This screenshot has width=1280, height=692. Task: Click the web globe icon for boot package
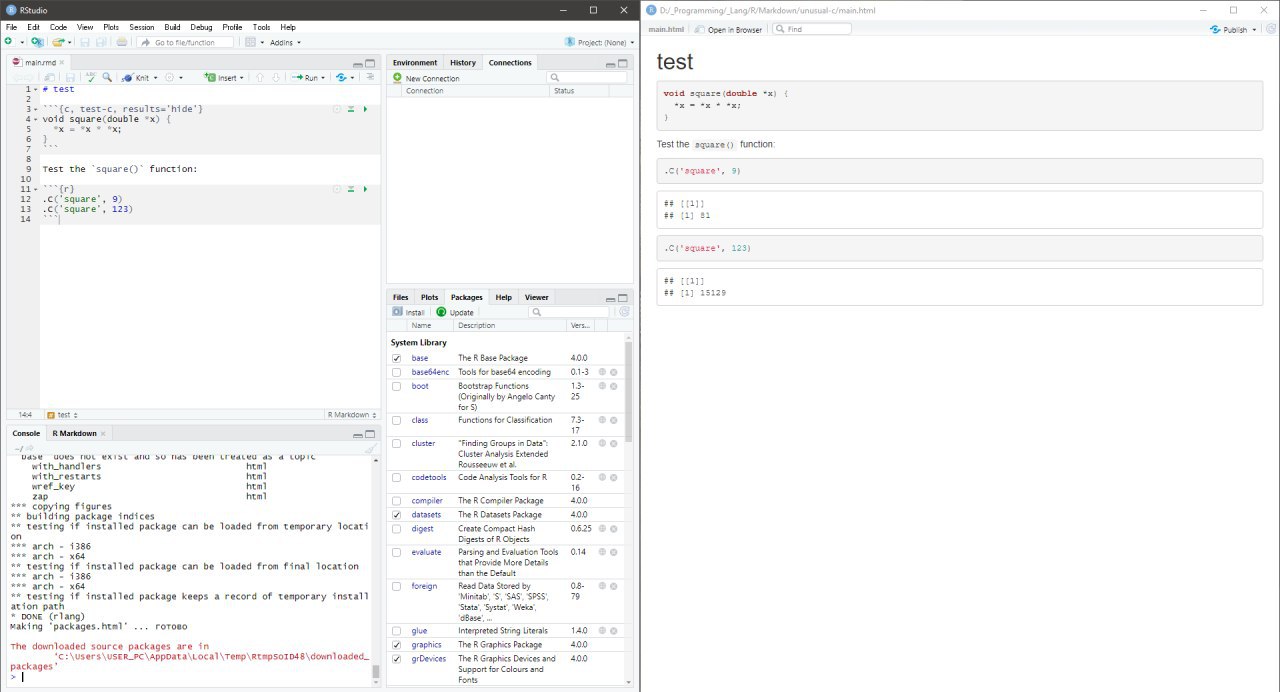point(602,386)
